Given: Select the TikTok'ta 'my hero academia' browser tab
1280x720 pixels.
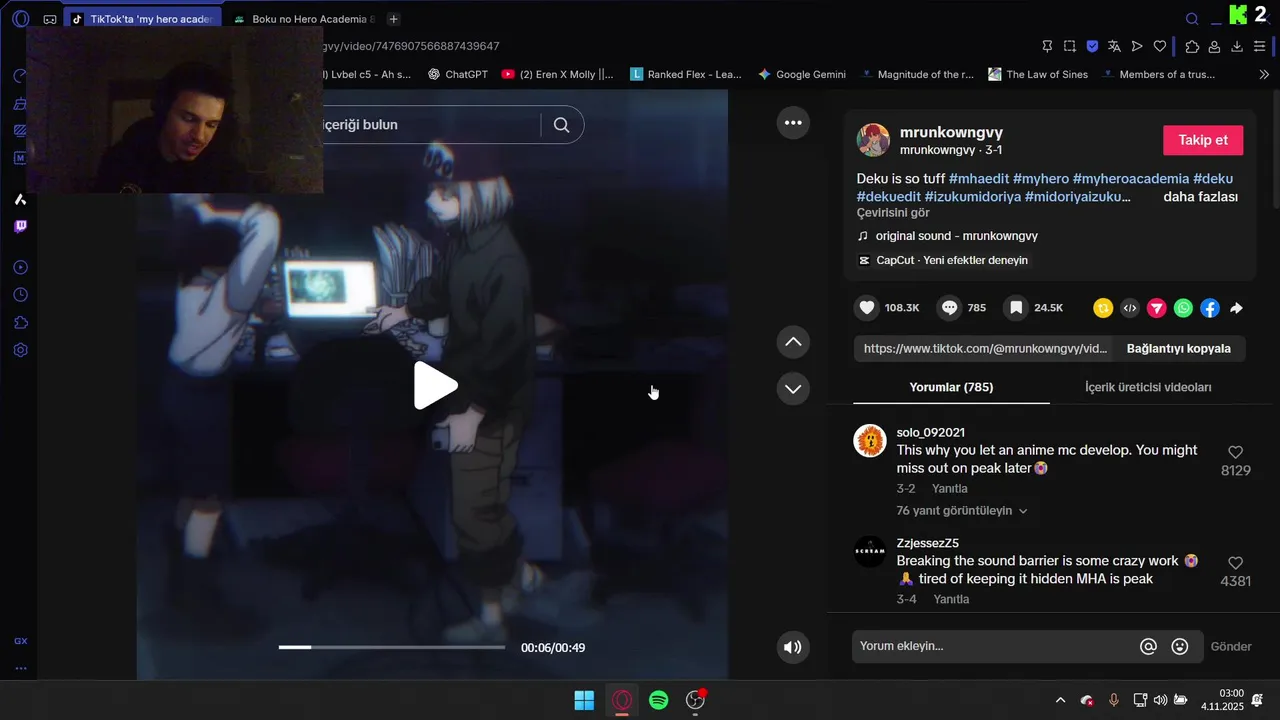Looking at the screenshot, I should pos(142,19).
